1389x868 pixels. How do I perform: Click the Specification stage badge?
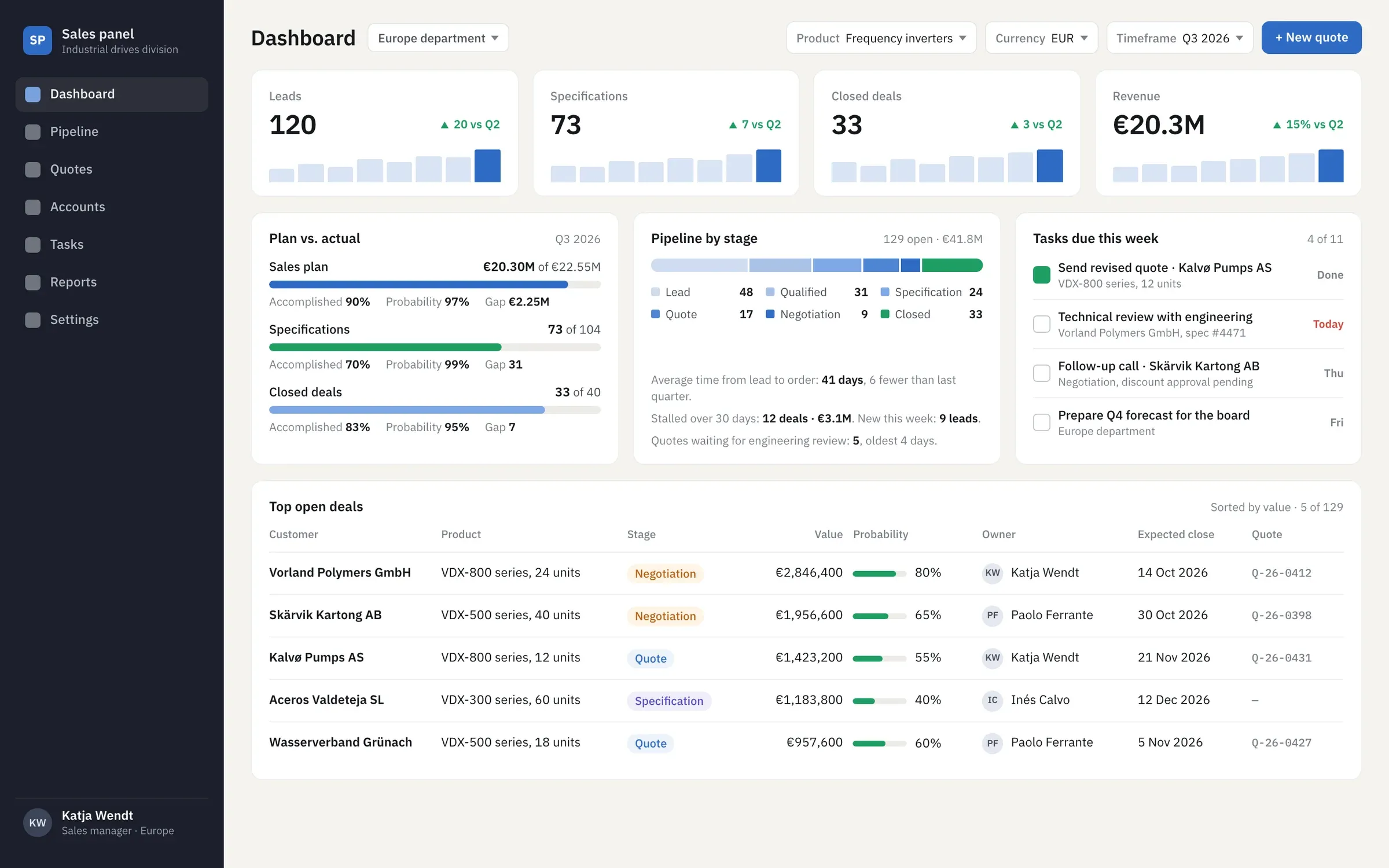669,701
